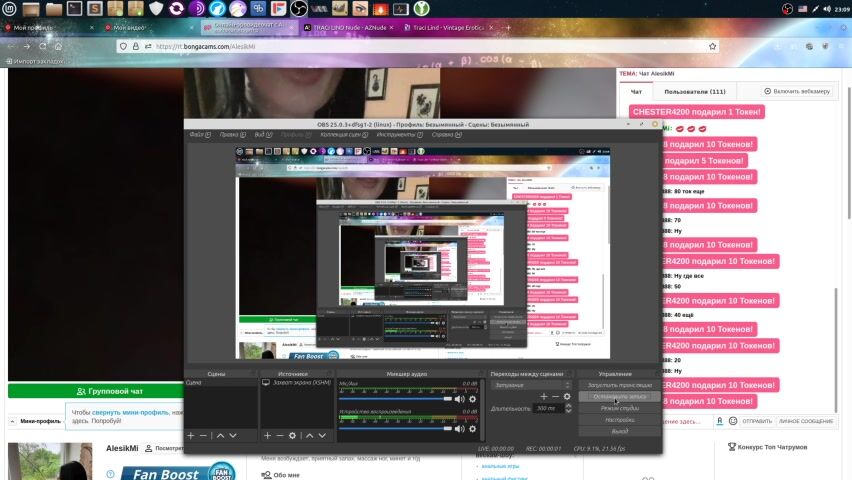This screenshot has height=480, width=852.
Task: Open transition properties gear icon
Action: click(x=567, y=397)
